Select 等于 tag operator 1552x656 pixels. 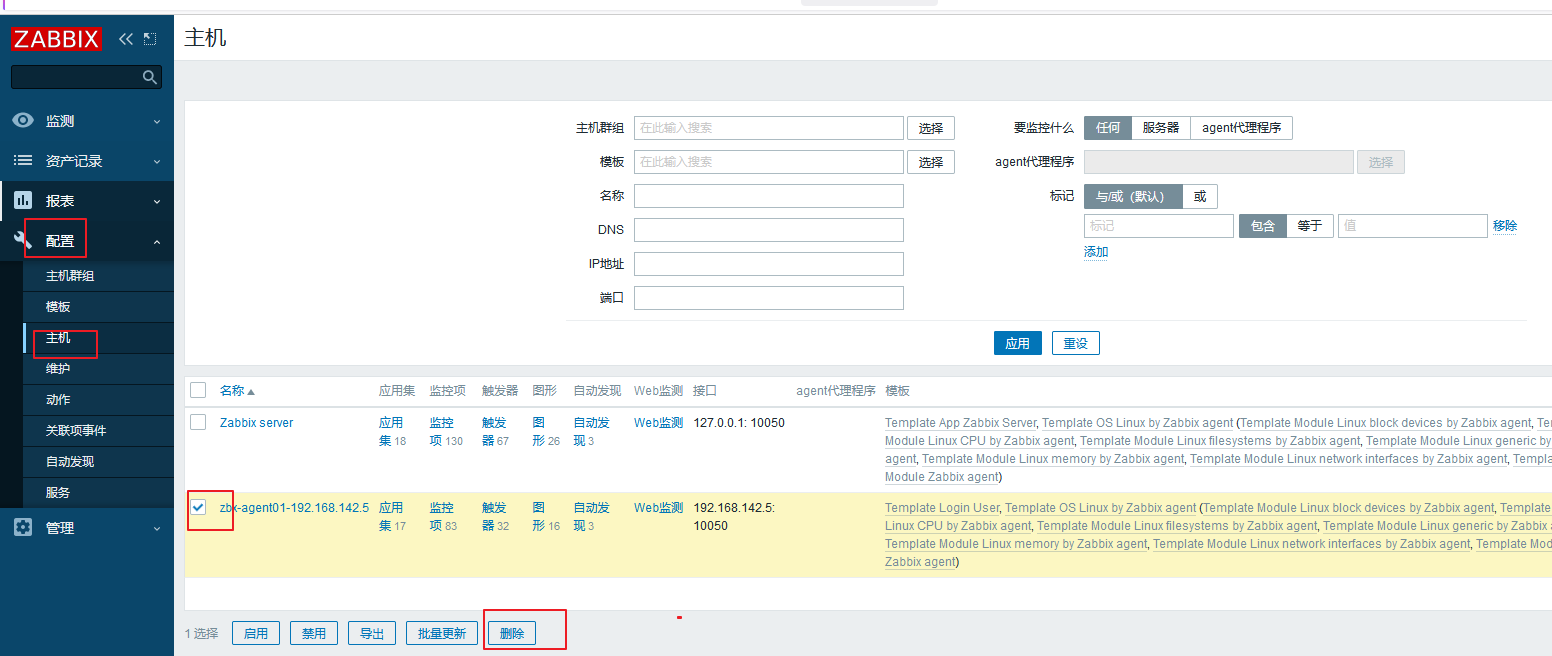tap(1310, 226)
